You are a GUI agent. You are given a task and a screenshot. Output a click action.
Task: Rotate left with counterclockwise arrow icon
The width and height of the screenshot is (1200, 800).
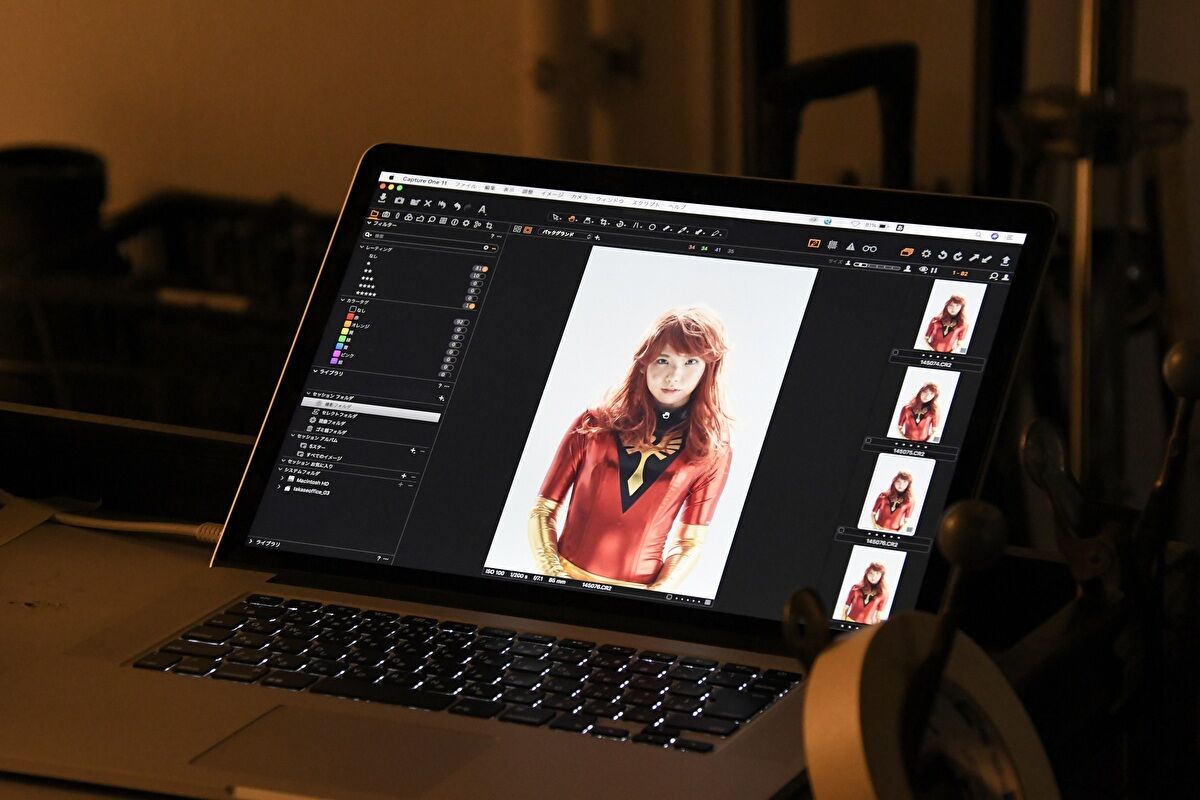pos(942,255)
